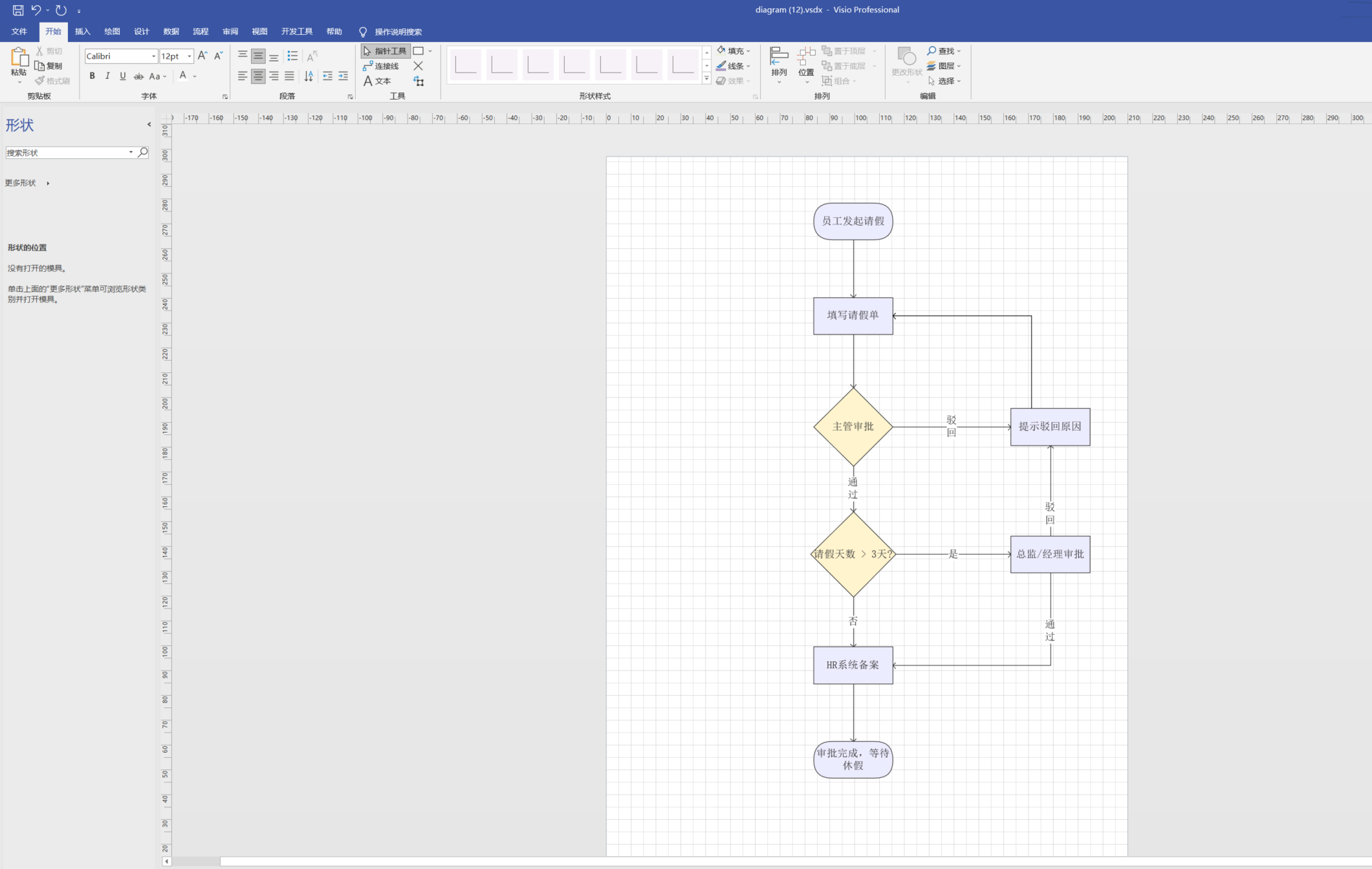
Task: Click the decrease indent icon
Action: coord(327,76)
